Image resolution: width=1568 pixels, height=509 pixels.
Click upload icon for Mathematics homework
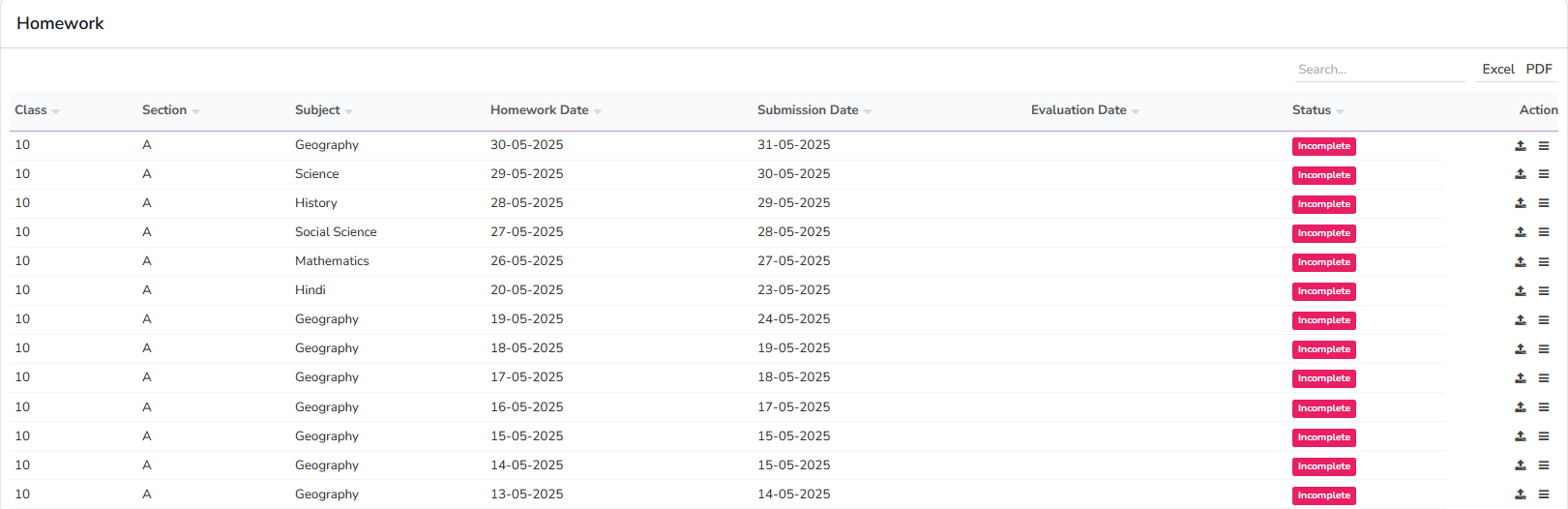(x=1520, y=262)
